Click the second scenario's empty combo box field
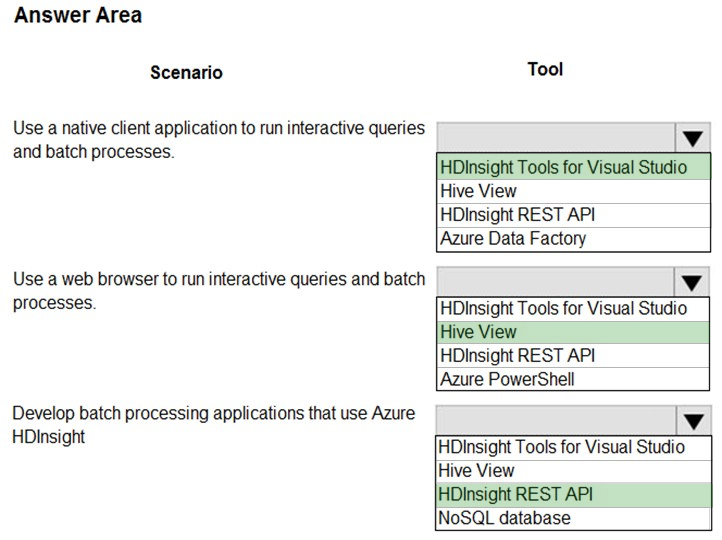The height and width of the screenshot is (540, 722). pos(555,282)
